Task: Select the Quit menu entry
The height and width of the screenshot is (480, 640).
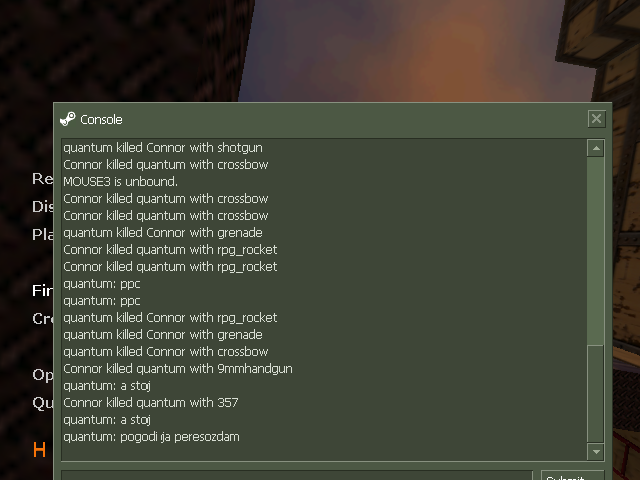Action: (42, 403)
